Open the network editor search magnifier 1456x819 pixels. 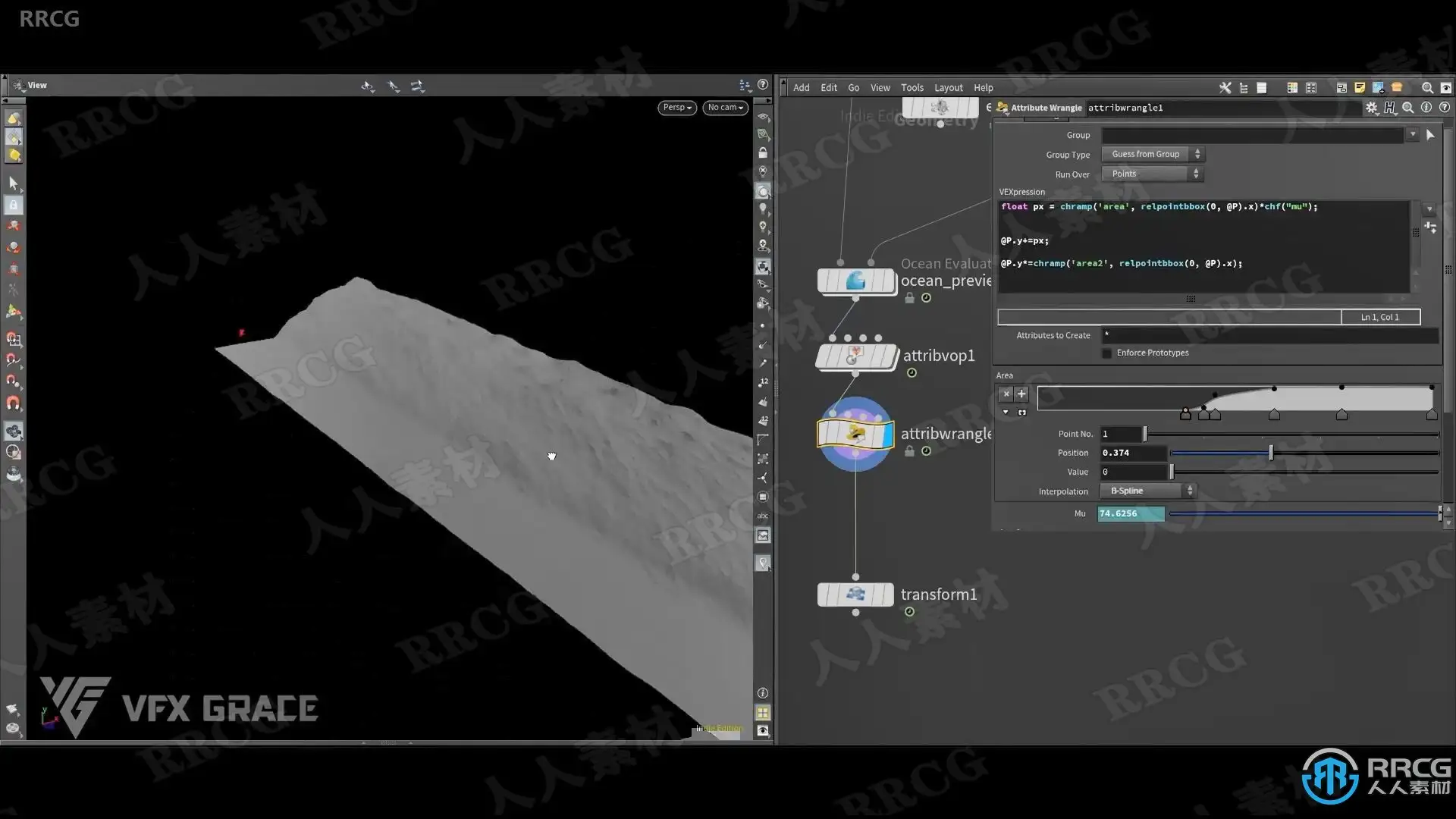pyautogui.click(x=1427, y=88)
